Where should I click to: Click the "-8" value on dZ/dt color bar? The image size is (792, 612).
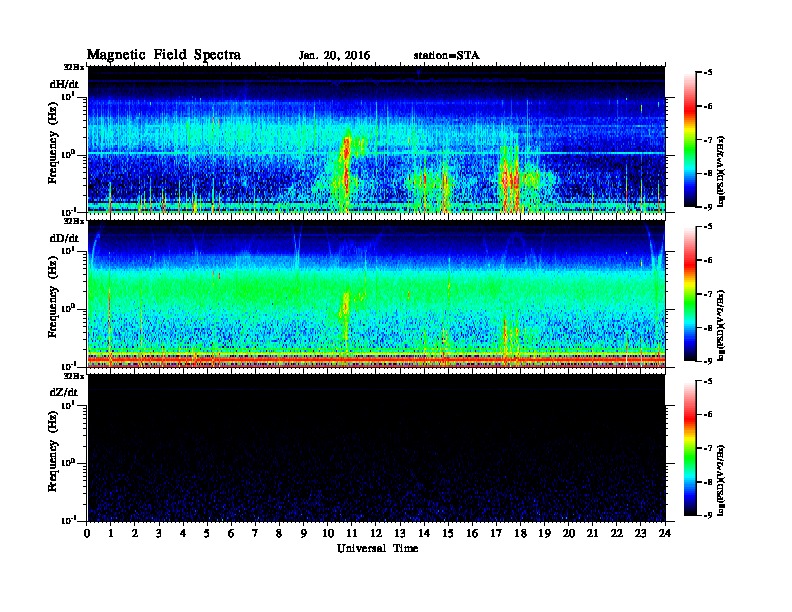(x=708, y=482)
